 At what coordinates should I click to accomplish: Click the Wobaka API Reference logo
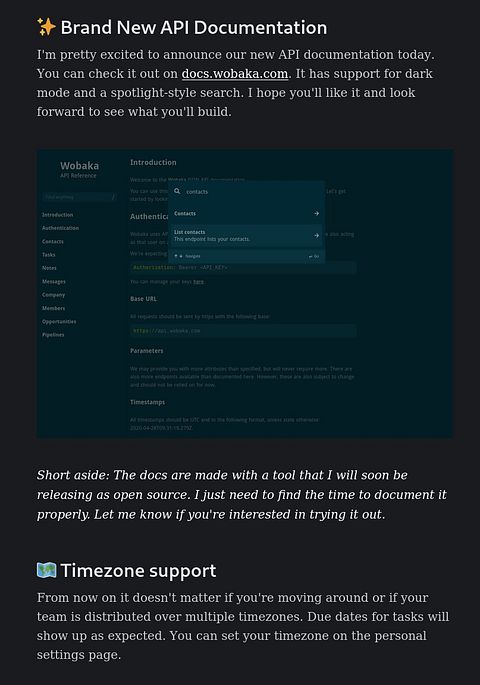(x=79, y=169)
